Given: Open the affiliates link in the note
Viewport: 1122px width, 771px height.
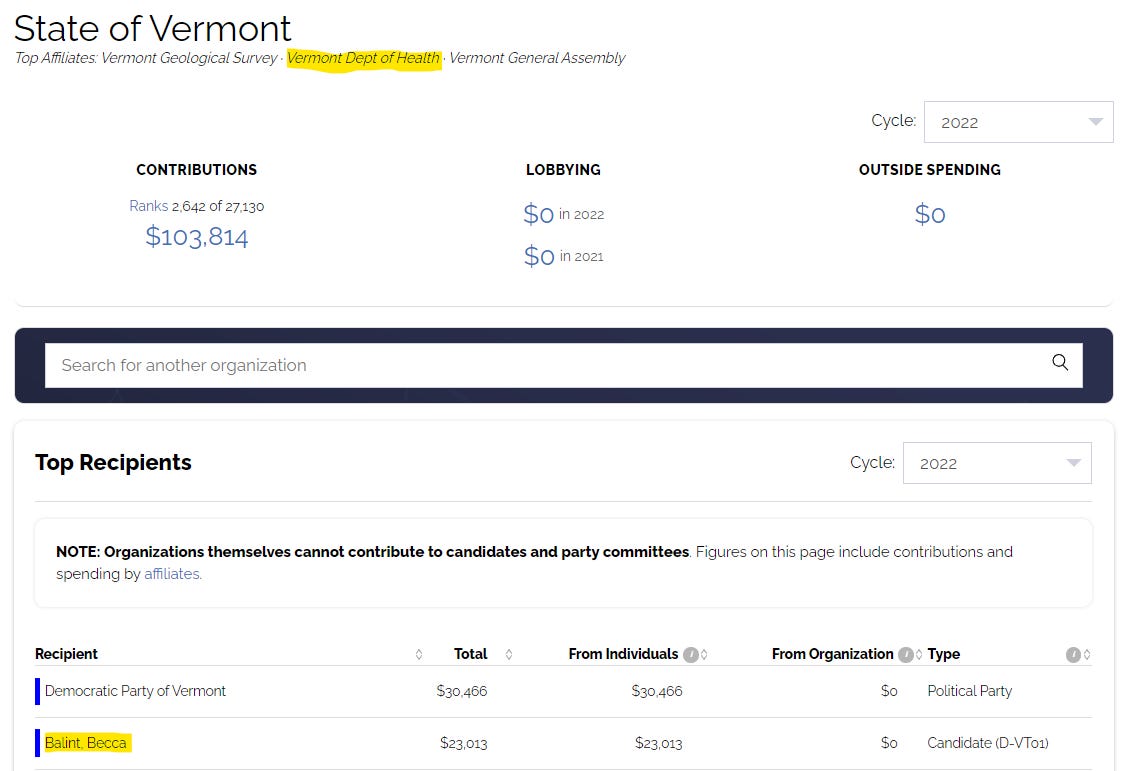Looking at the screenshot, I should [x=172, y=574].
